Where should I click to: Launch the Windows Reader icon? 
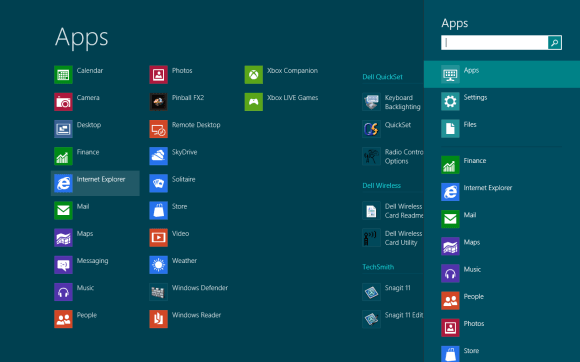click(158, 319)
